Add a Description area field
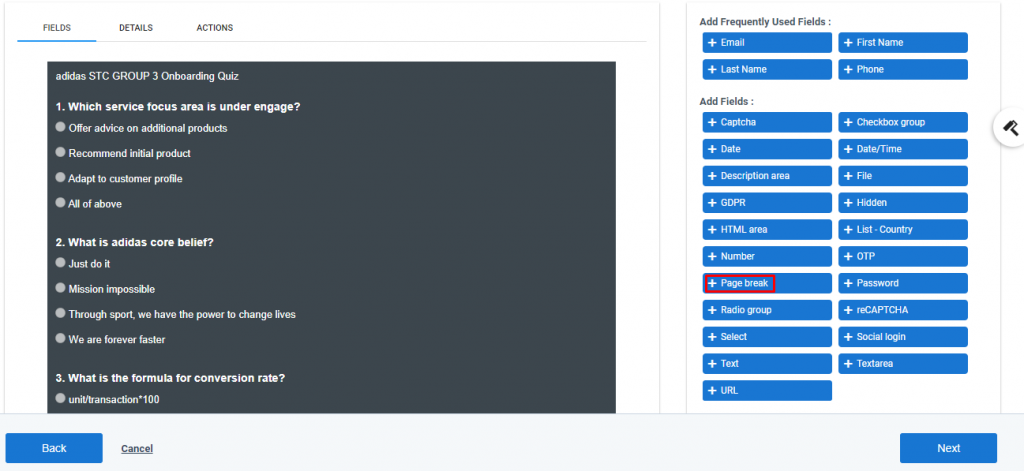Screen dimensions: 1024x471 (767, 176)
